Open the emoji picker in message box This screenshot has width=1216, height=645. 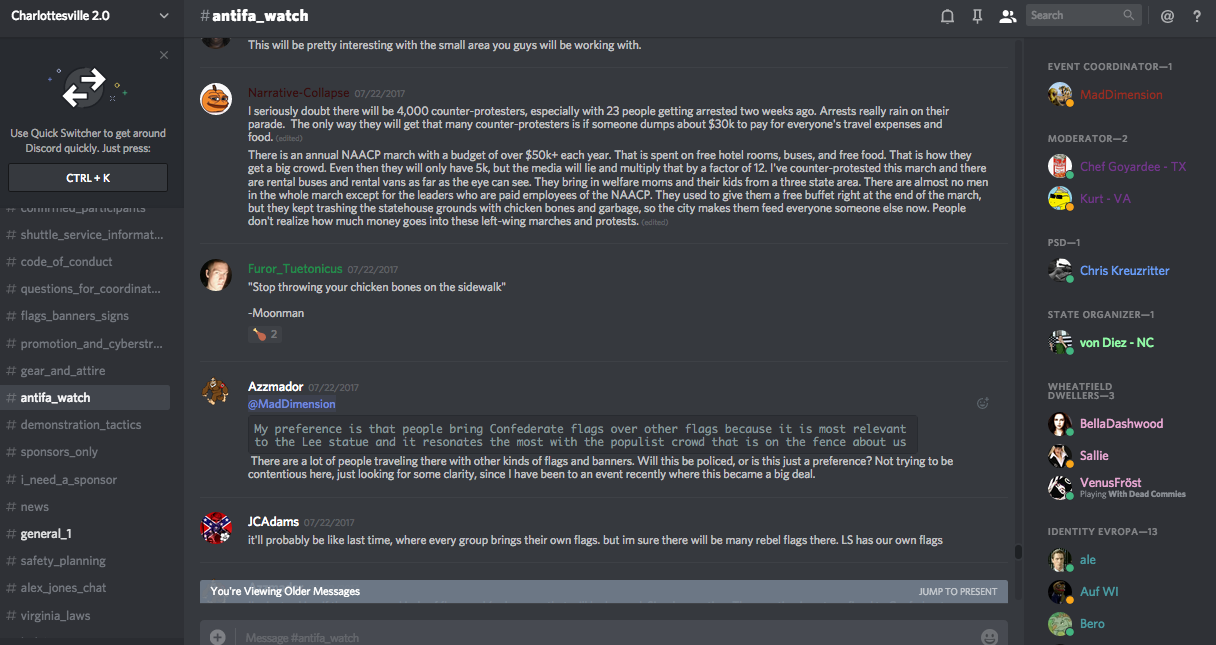[x=989, y=637]
